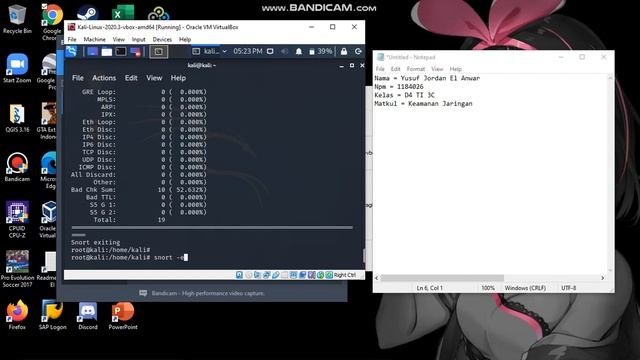Click the shared folders indicator in VirtualBox status bar
This screenshot has width=640, height=360.
tap(284, 275)
